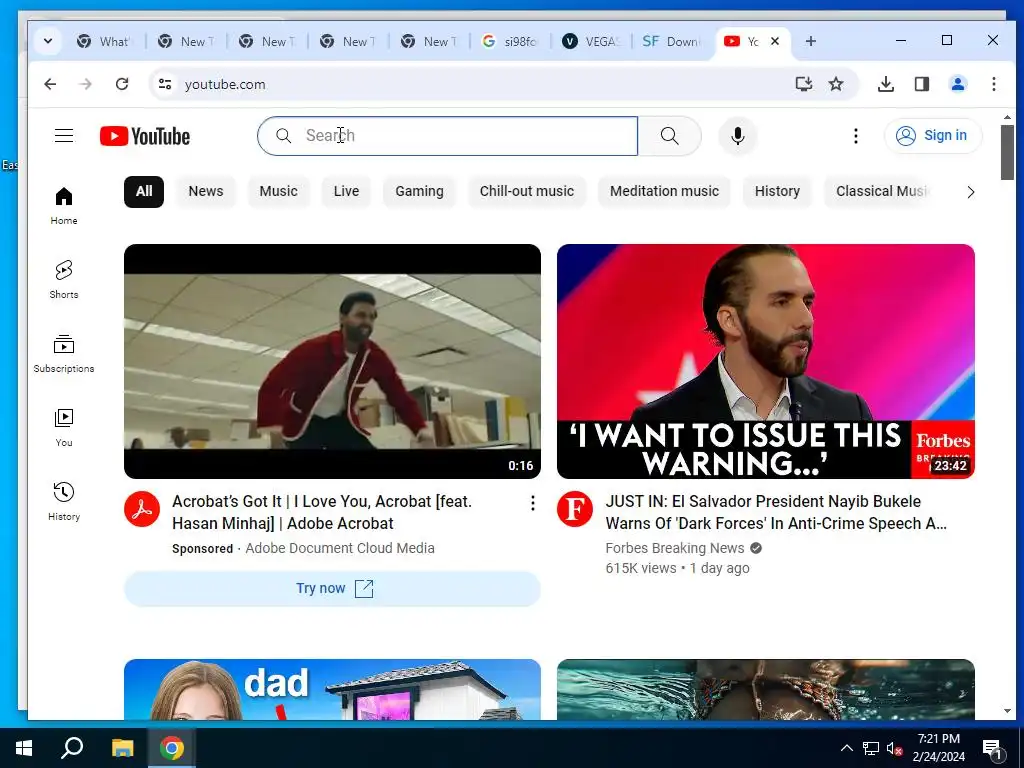Open options menu for Acrobat ad
Viewport: 1024px width, 768px height.
pos(533,502)
